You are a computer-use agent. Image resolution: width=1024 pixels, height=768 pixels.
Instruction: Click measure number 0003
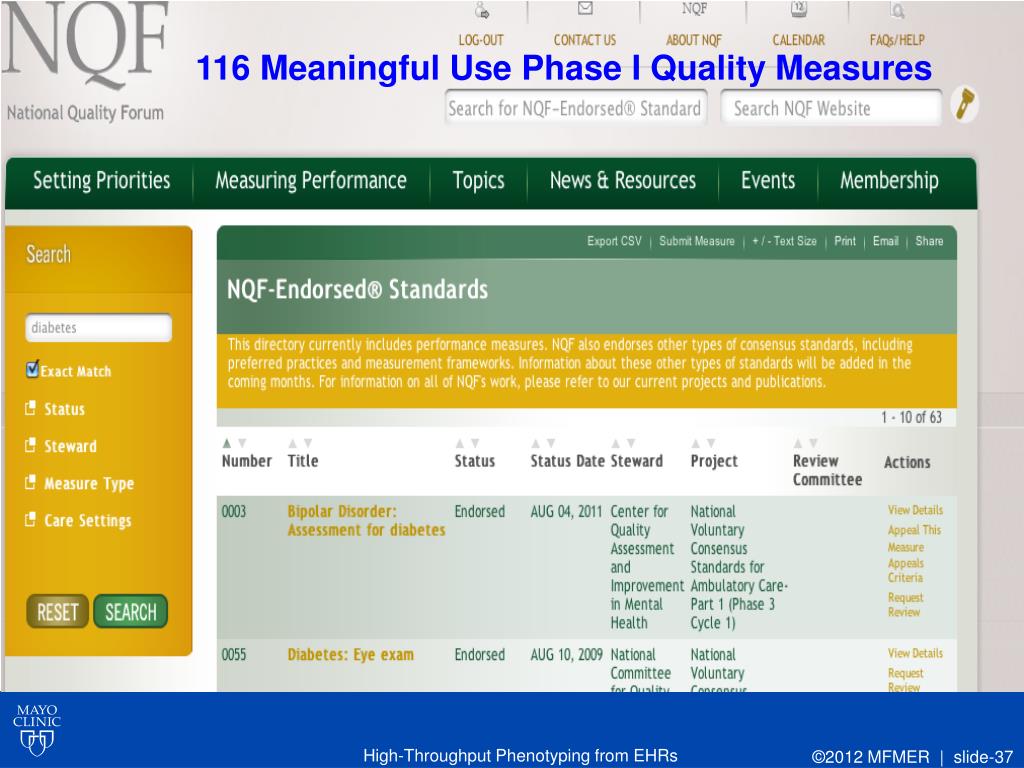234,511
